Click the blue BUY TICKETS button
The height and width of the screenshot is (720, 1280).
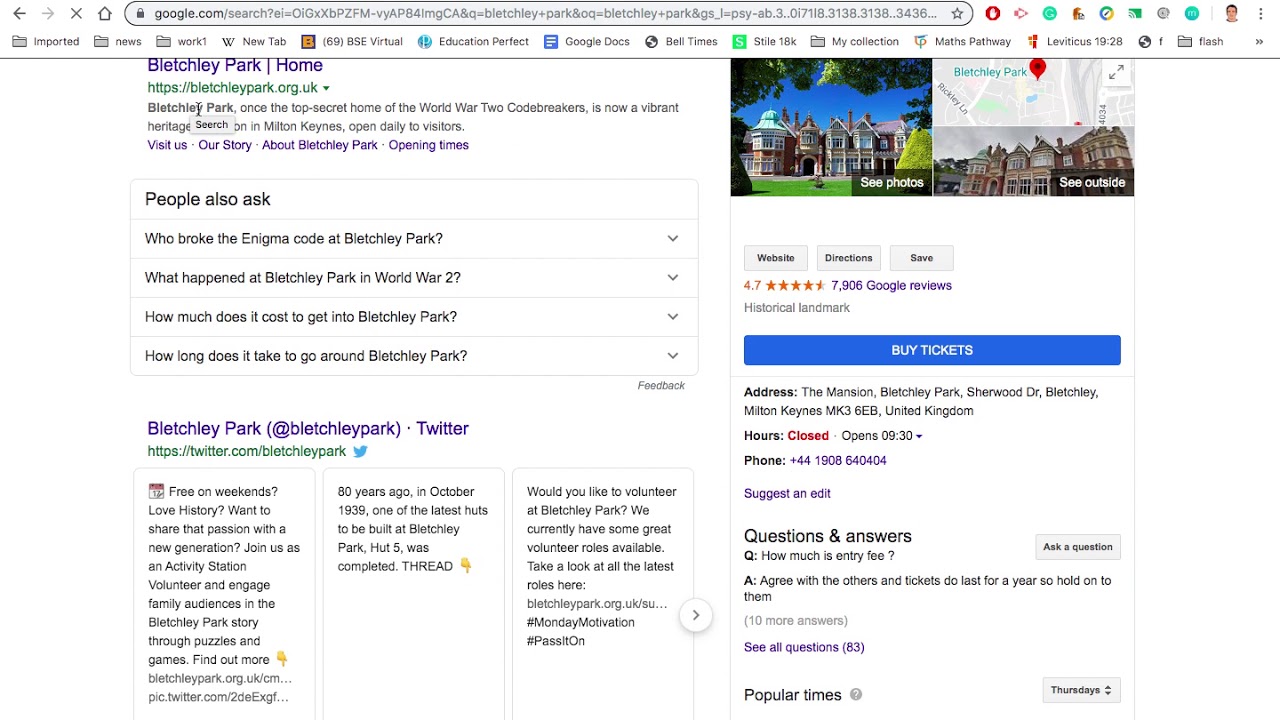point(932,350)
